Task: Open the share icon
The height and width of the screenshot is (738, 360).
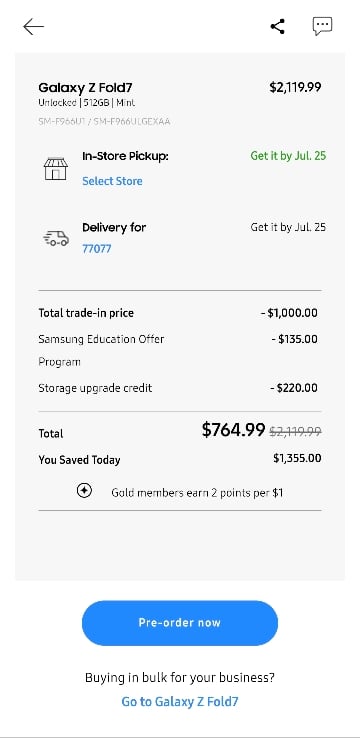Action: coord(278,26)
